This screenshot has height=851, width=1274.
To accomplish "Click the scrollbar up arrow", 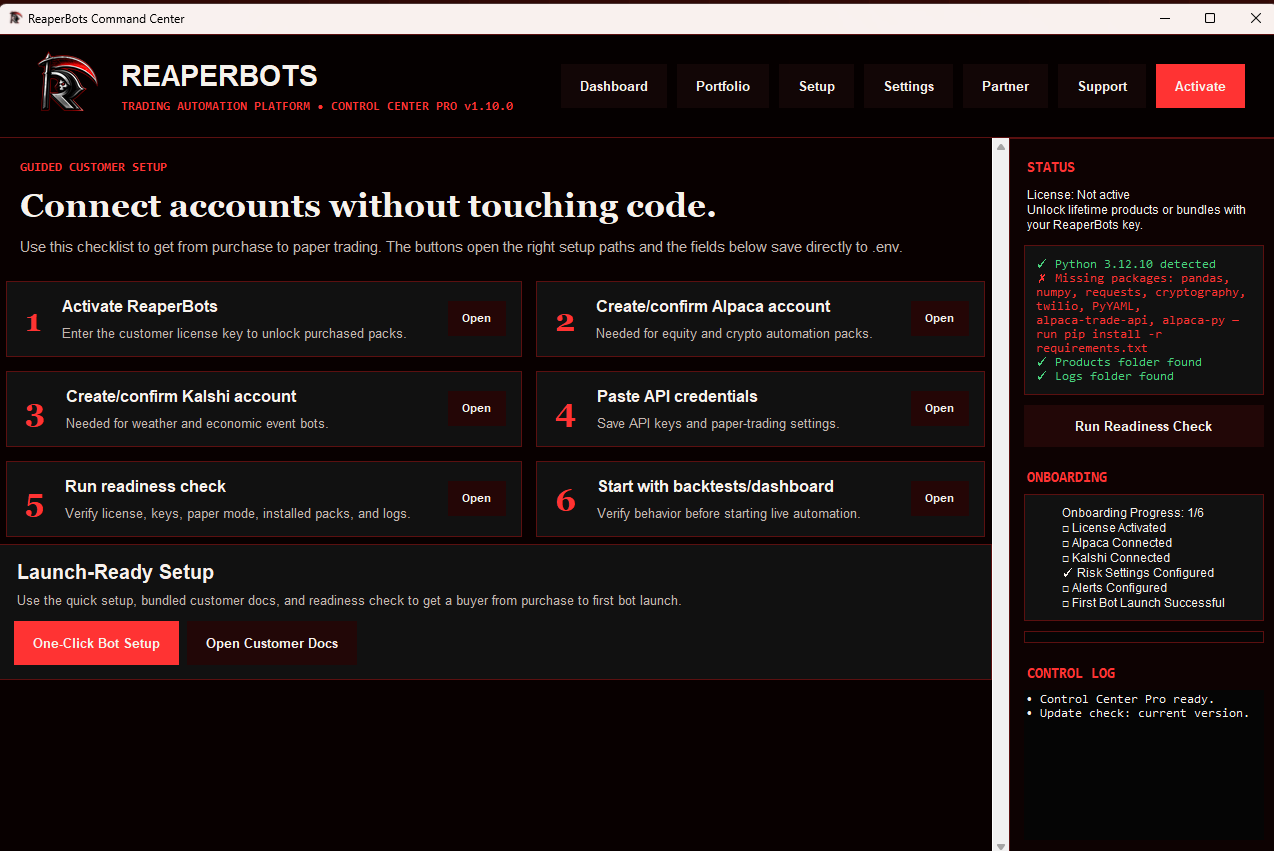I will [x=1001, y=147].
